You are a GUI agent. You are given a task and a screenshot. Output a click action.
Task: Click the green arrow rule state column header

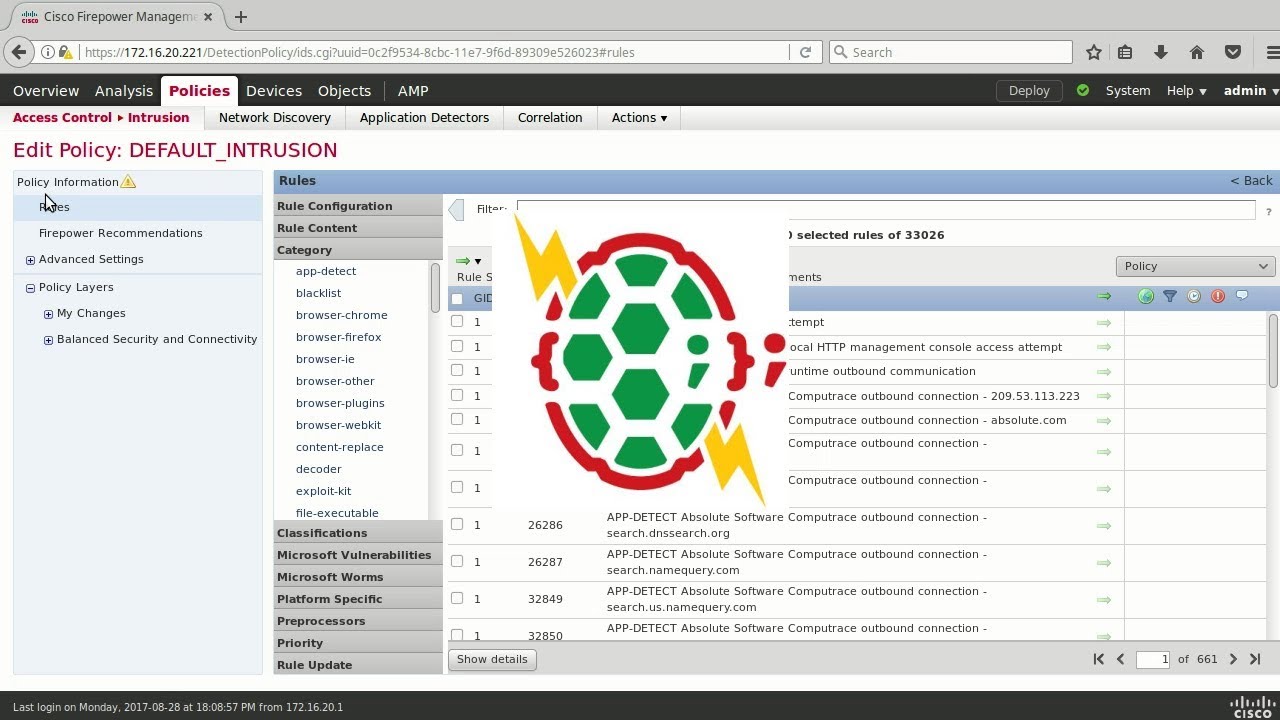[1104, 296]
